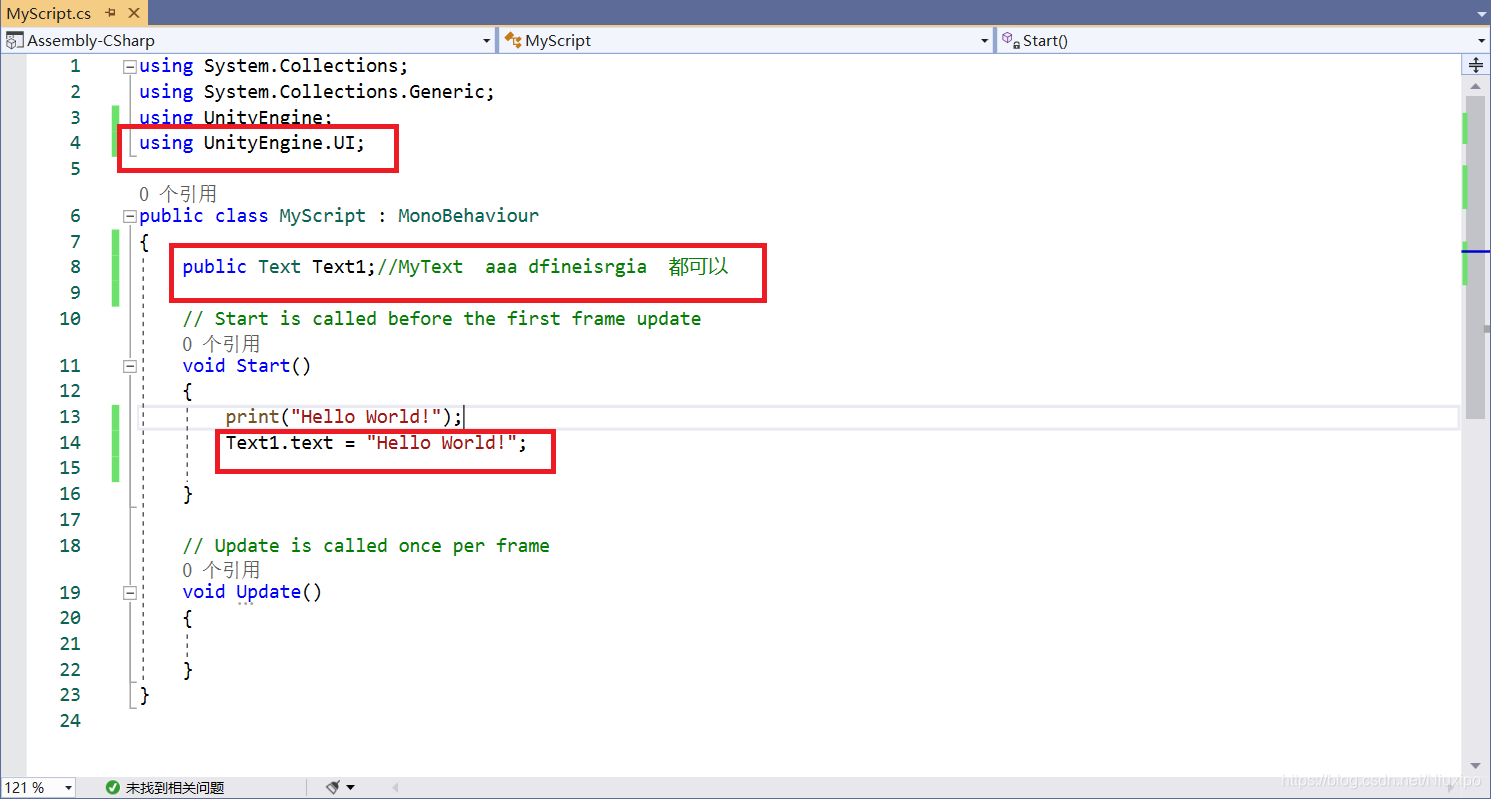
Task: Click the horizontal scrollbar left arrow
Action: click(394, 788)
